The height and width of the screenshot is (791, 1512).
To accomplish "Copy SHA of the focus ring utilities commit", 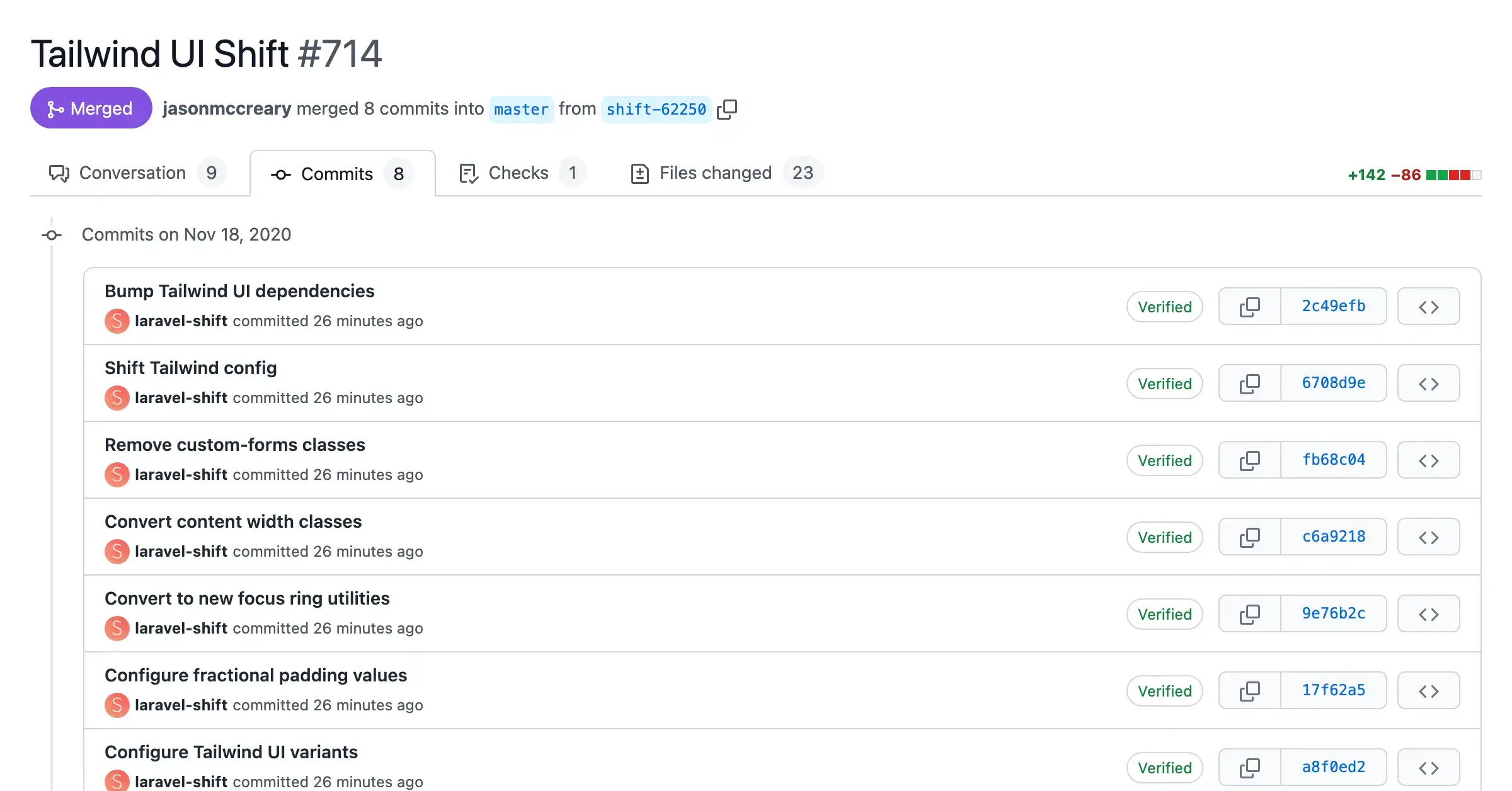I will [x=1250, y=613].
